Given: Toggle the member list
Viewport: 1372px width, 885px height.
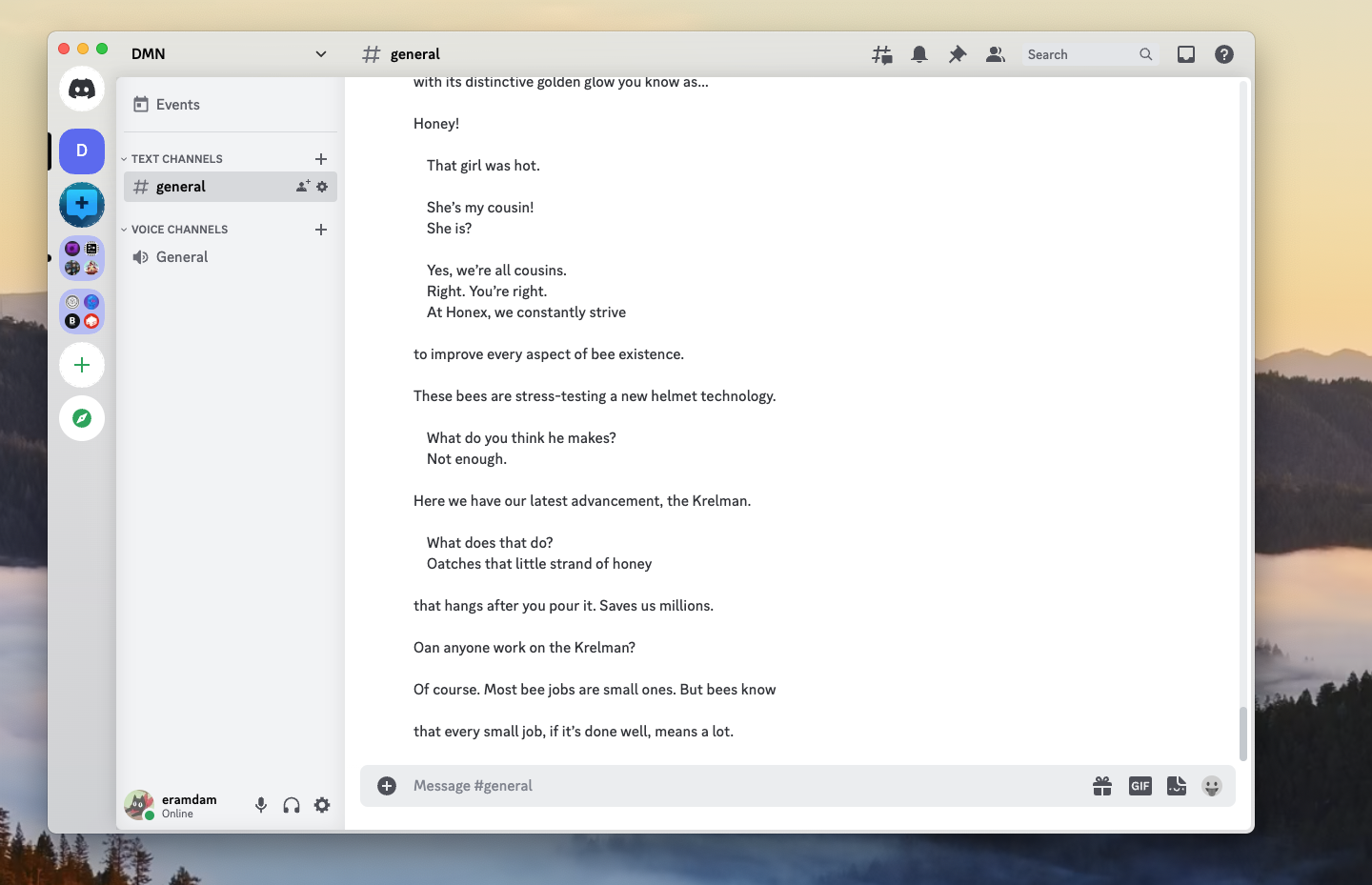Looking at the screenshot, I should [x=996, y=55].
